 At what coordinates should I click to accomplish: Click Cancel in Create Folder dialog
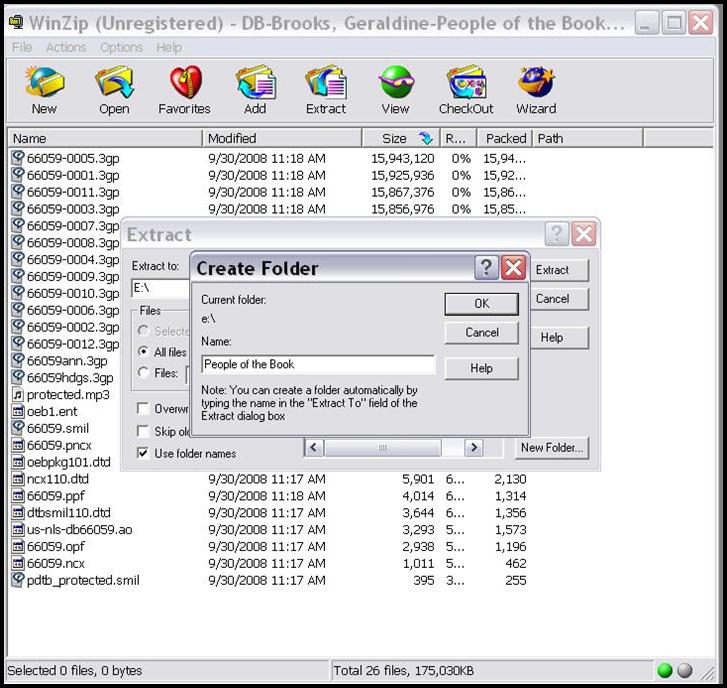tap(482, 332)
